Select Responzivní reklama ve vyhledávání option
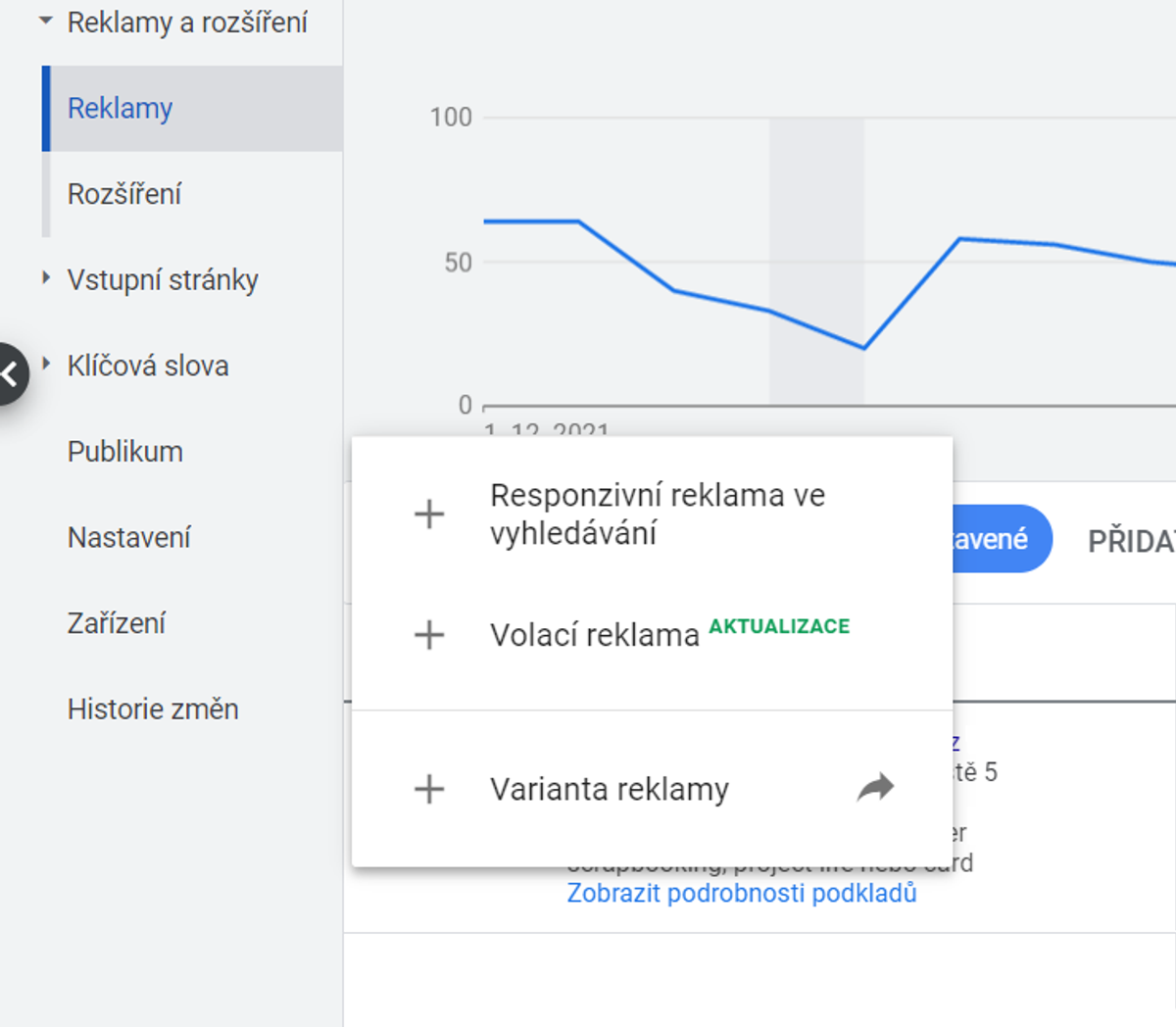Screen dimensions: 1176x1027 [652, 513]
